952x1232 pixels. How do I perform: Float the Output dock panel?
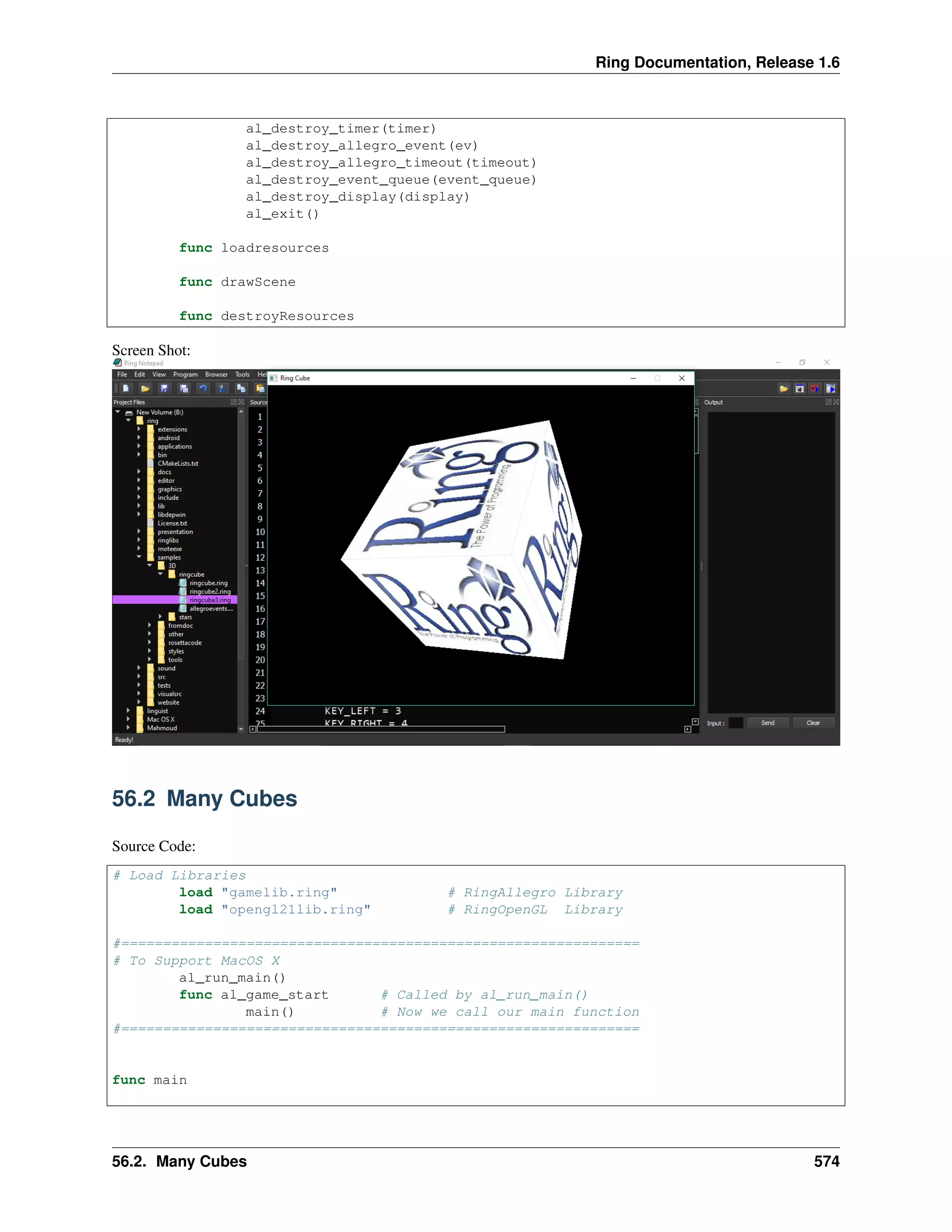pyautogui.click(x=828, y=402)
